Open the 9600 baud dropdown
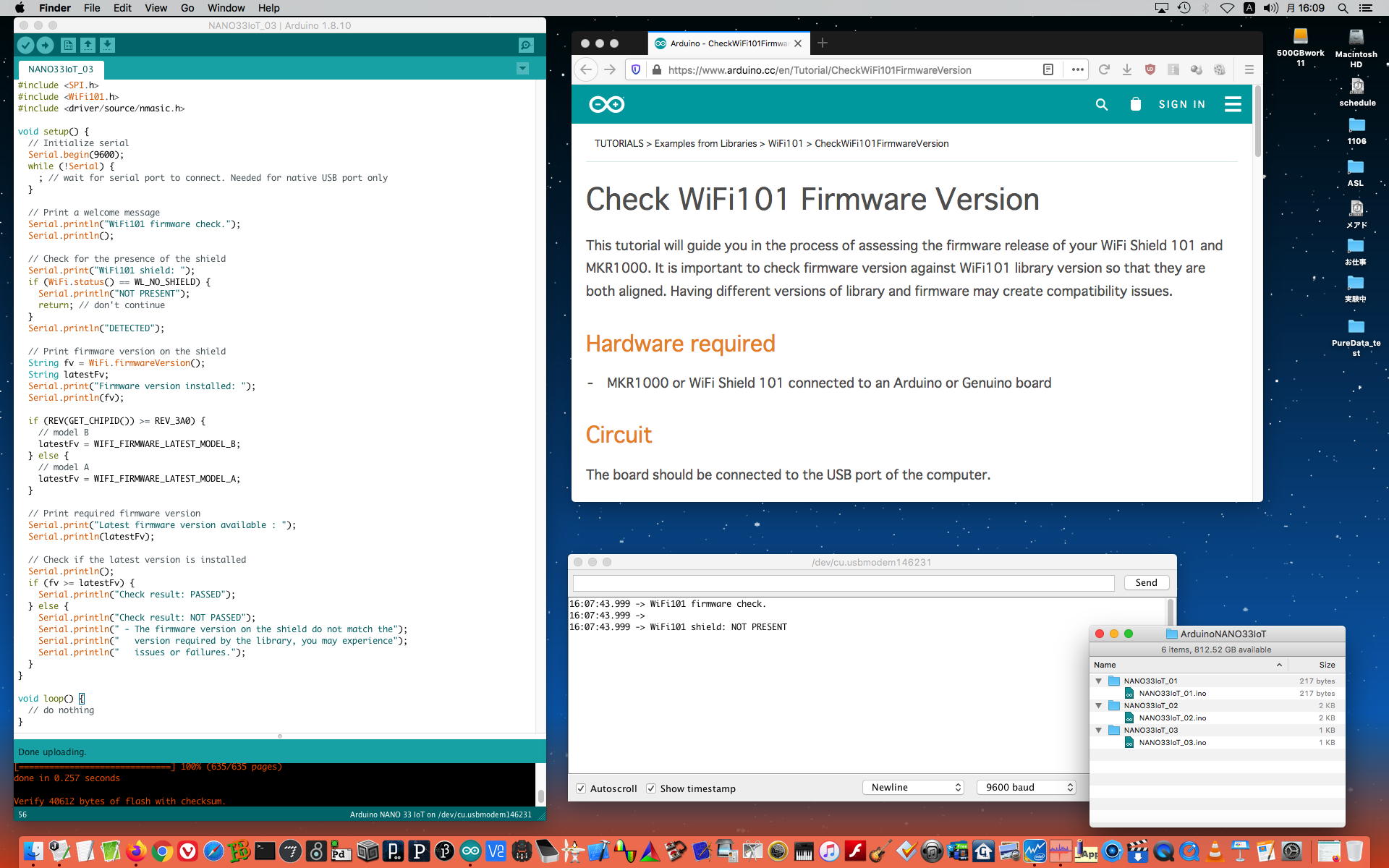1389x868 pixels. [x=1027, y=787]
